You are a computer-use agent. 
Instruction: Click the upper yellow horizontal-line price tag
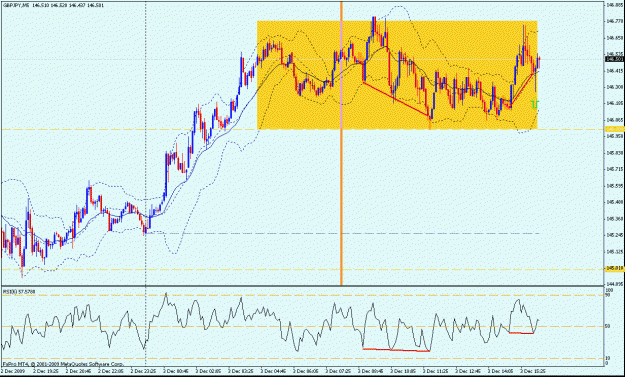[614, 129]
